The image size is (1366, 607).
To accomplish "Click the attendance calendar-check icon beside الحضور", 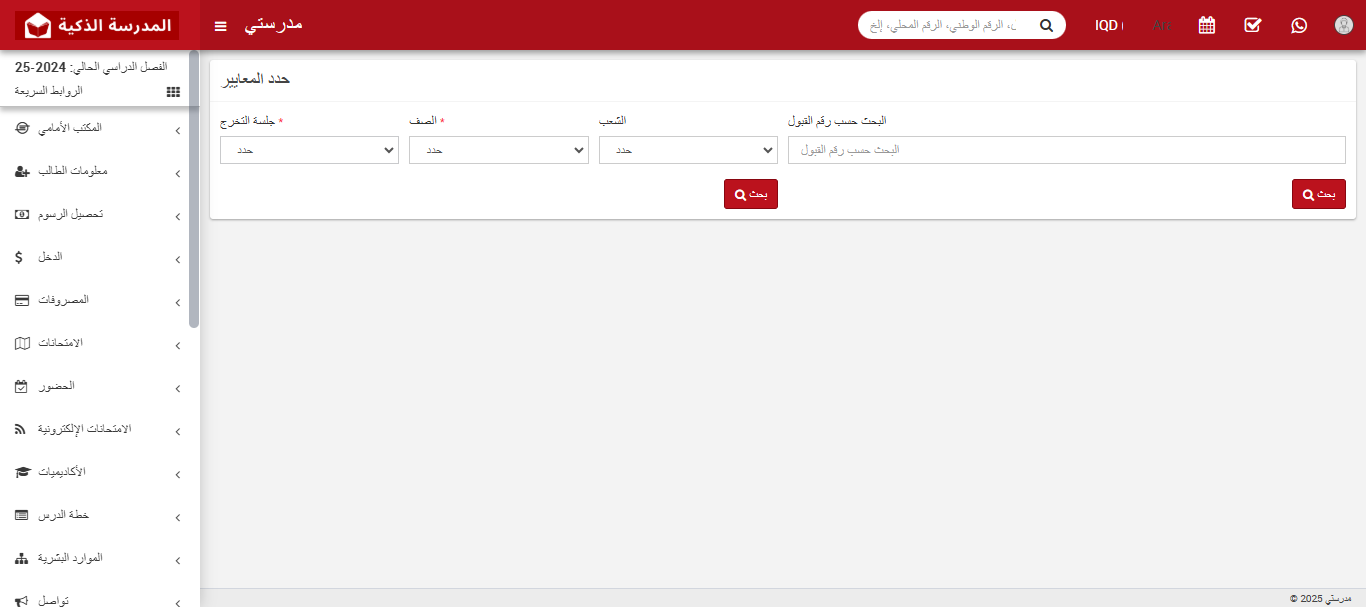I will [x=19, y=386].
